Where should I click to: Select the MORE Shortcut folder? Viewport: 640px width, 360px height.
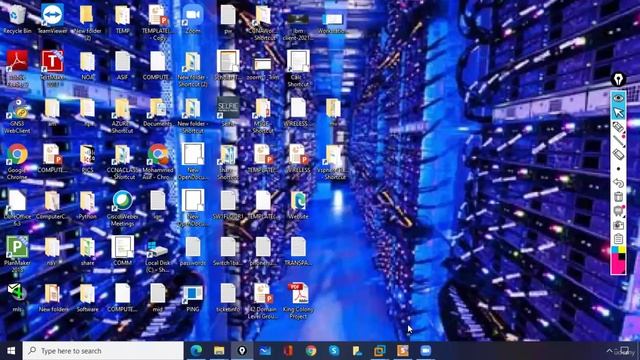(263, 116)
